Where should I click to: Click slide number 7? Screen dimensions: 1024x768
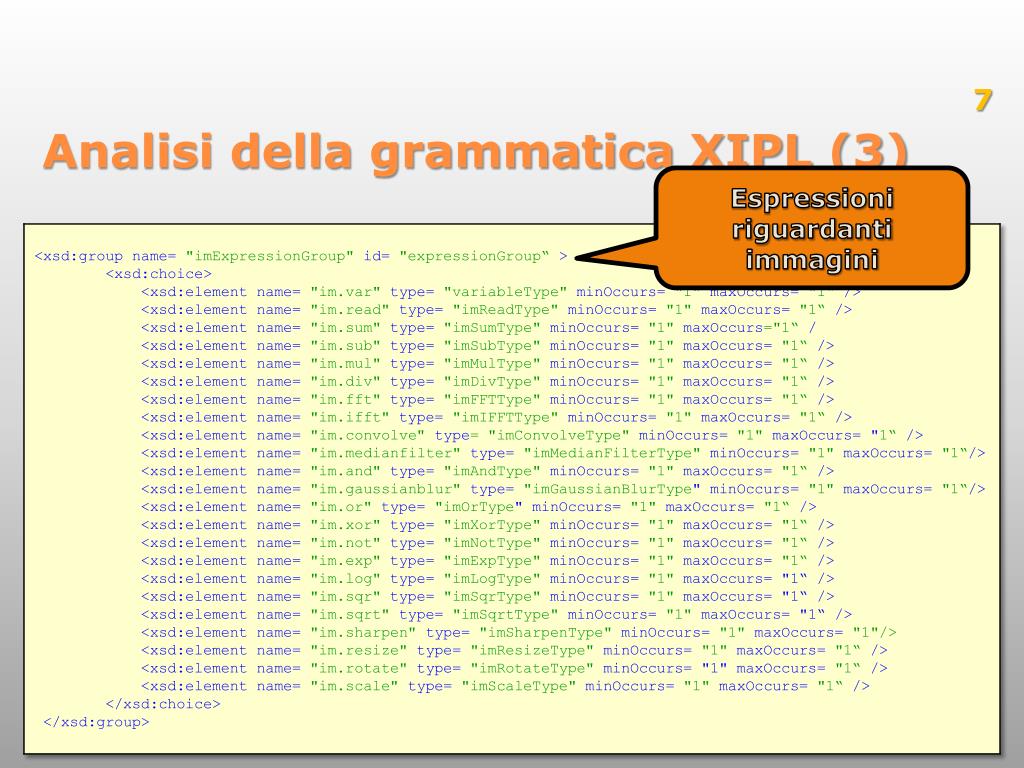pyautogui.click(x=983, y=100)
